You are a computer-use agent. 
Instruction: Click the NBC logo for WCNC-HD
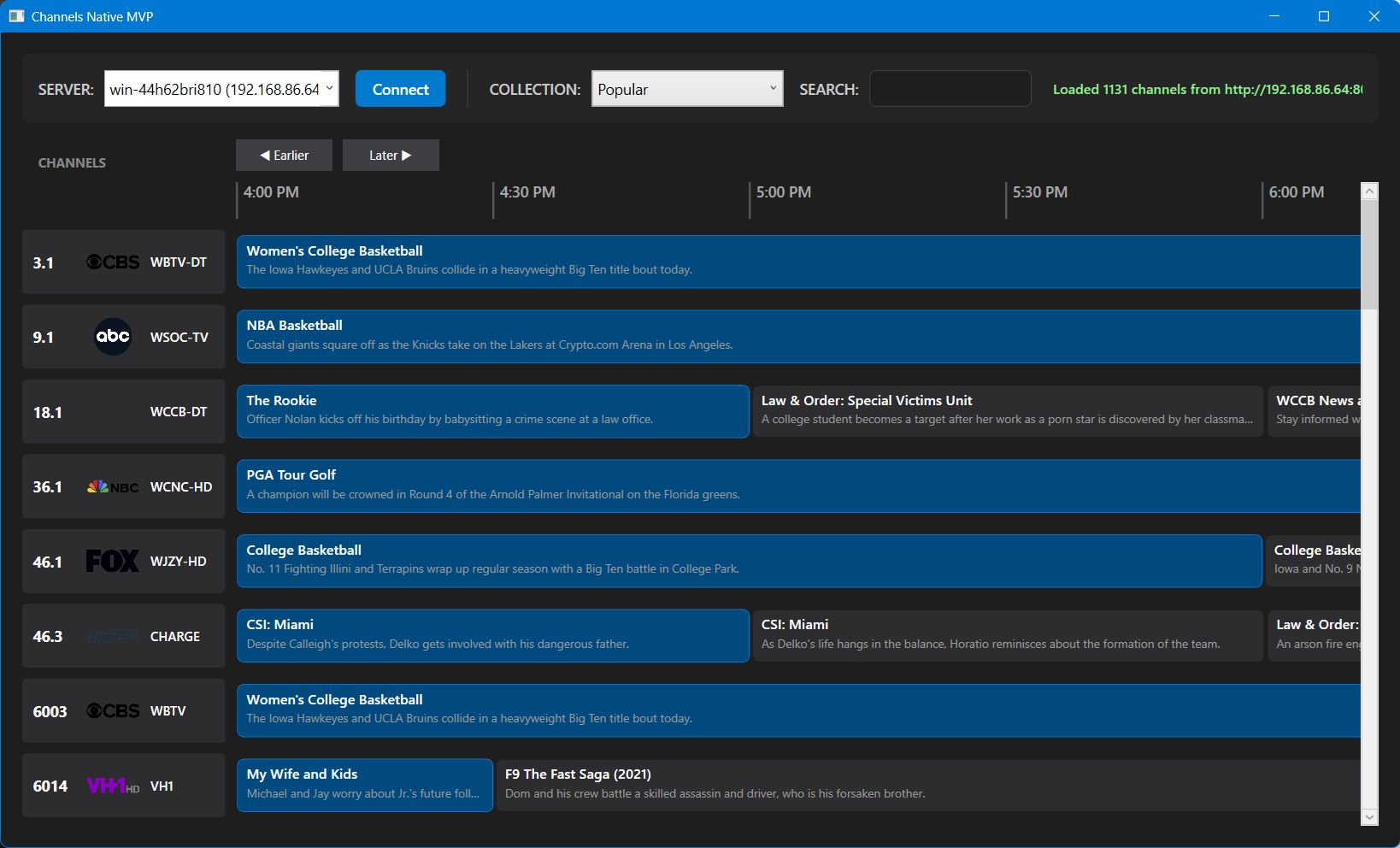[113, 487]
